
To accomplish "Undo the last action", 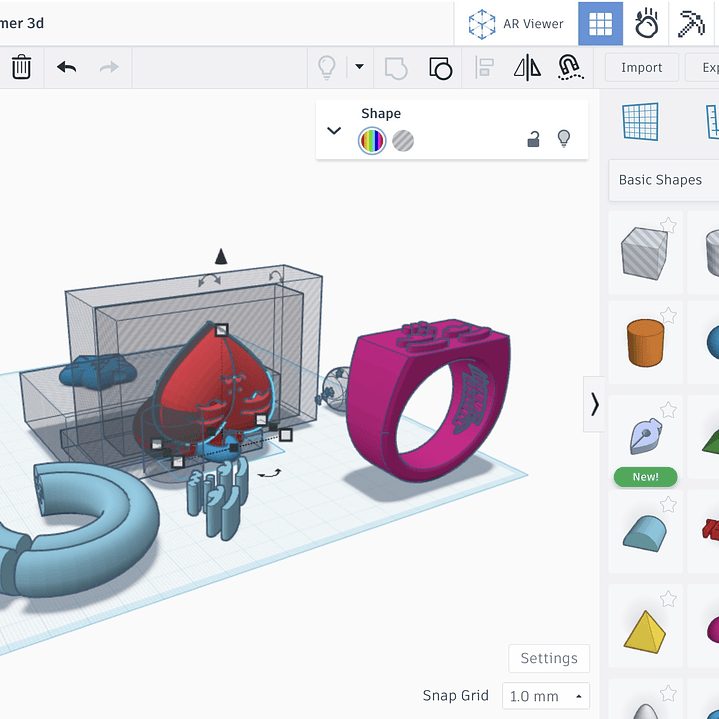I will [x=67, y=68].
